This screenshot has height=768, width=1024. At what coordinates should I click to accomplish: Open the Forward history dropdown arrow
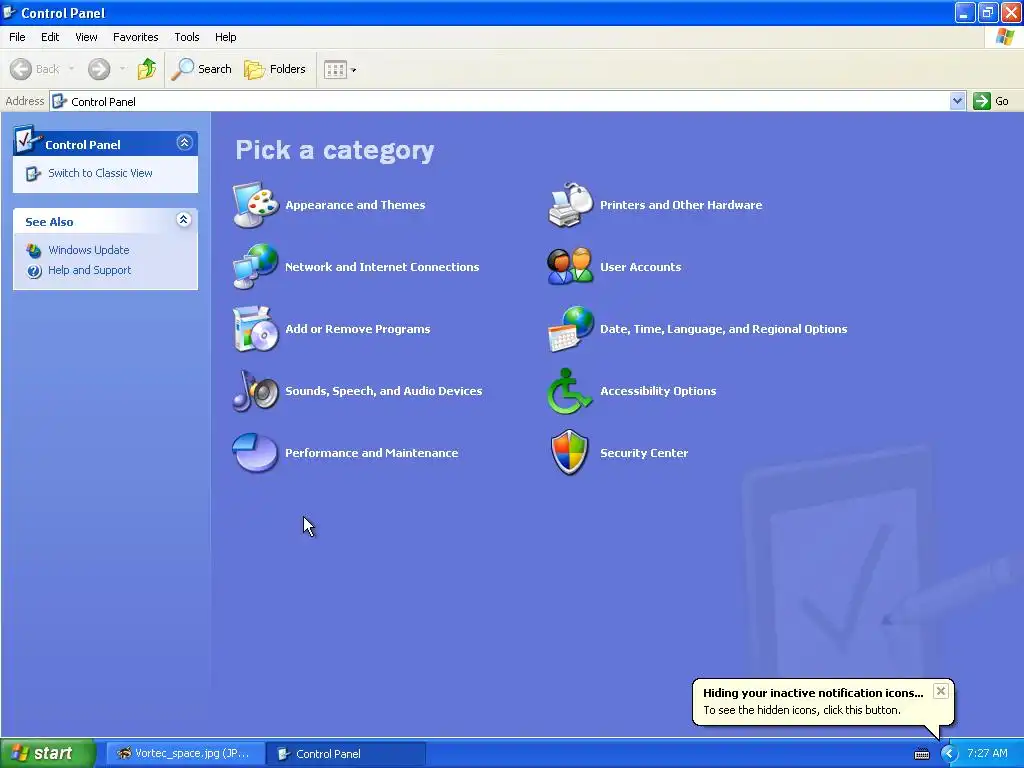click(122, 69)
